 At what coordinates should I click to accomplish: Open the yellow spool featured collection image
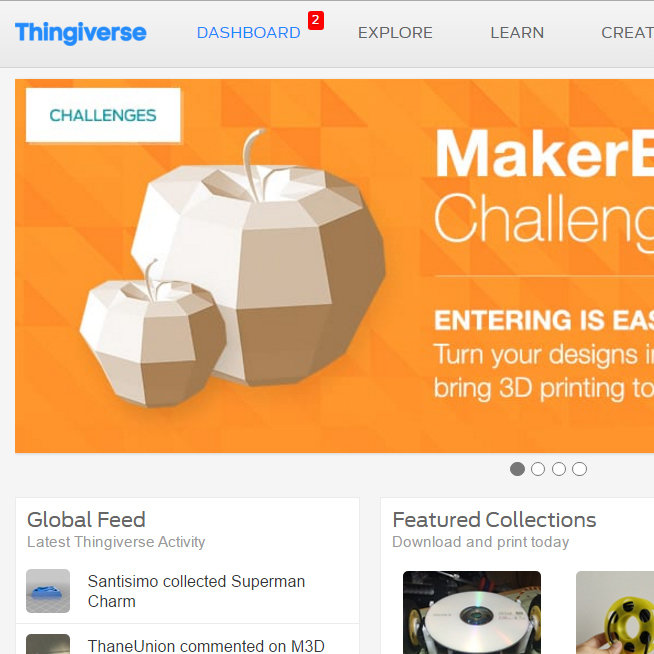click(615, 612)
